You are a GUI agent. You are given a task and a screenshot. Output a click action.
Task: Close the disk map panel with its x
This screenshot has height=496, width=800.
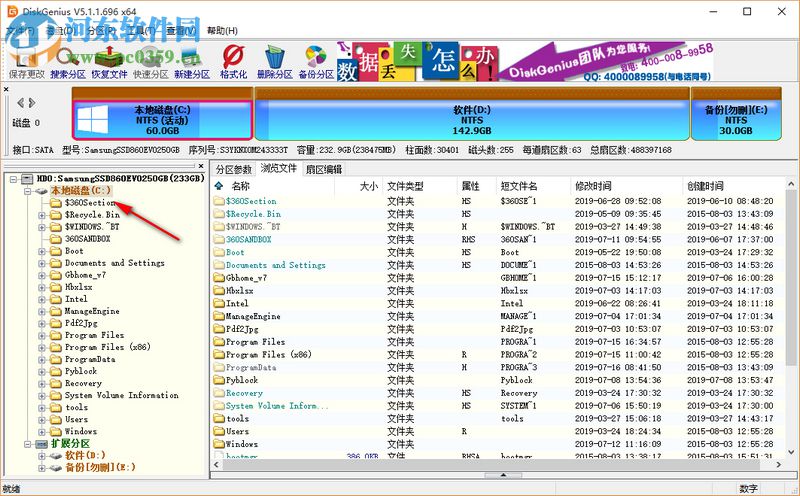tap(6, 89)
